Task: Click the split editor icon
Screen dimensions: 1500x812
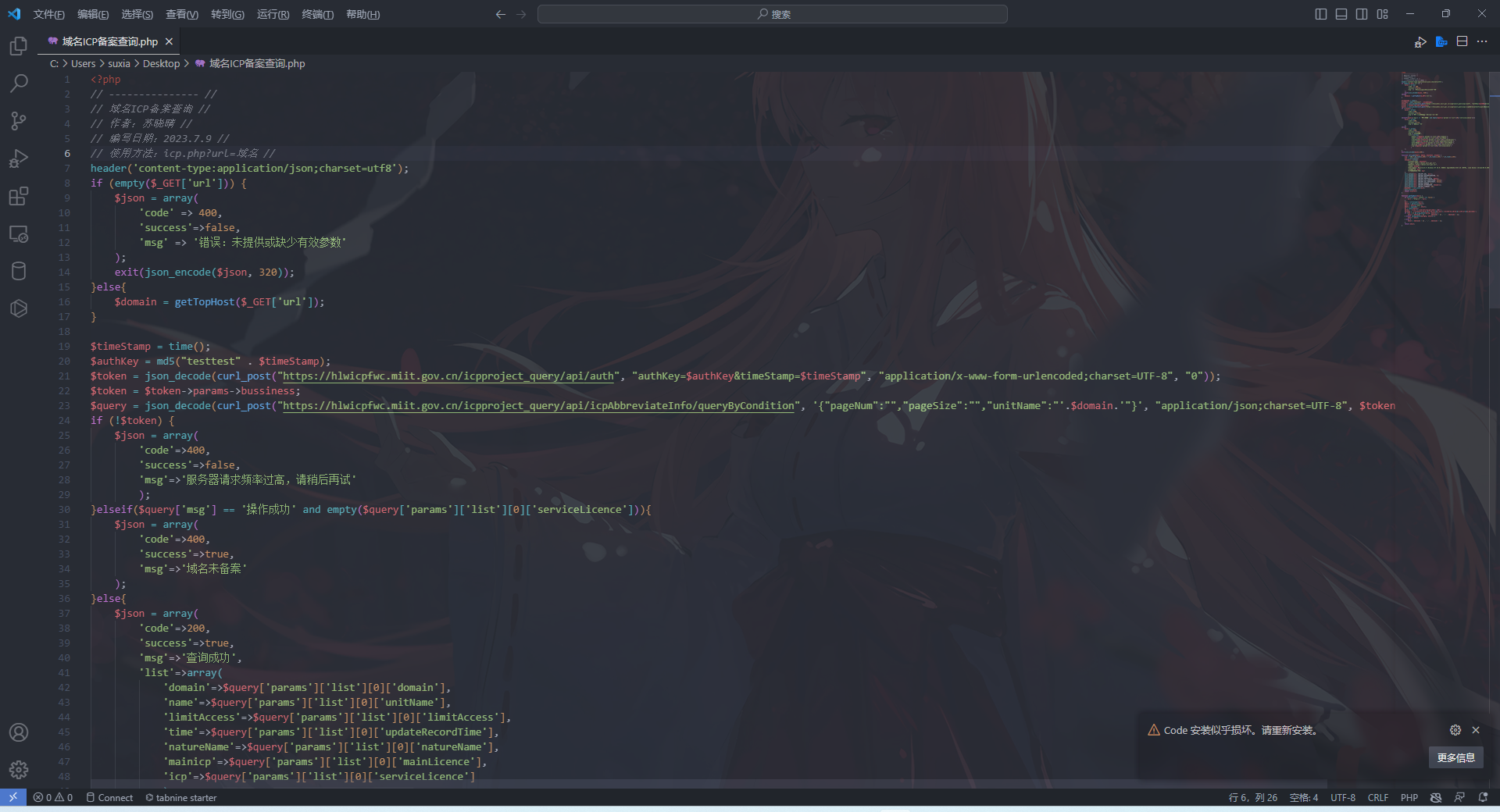Action: (x=1462, y=41)
